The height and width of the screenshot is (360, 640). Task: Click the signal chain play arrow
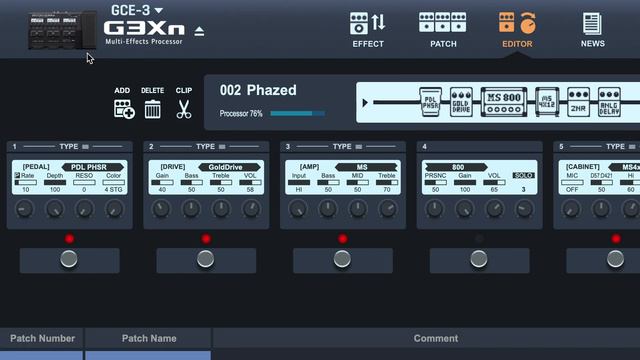(365, 103)
